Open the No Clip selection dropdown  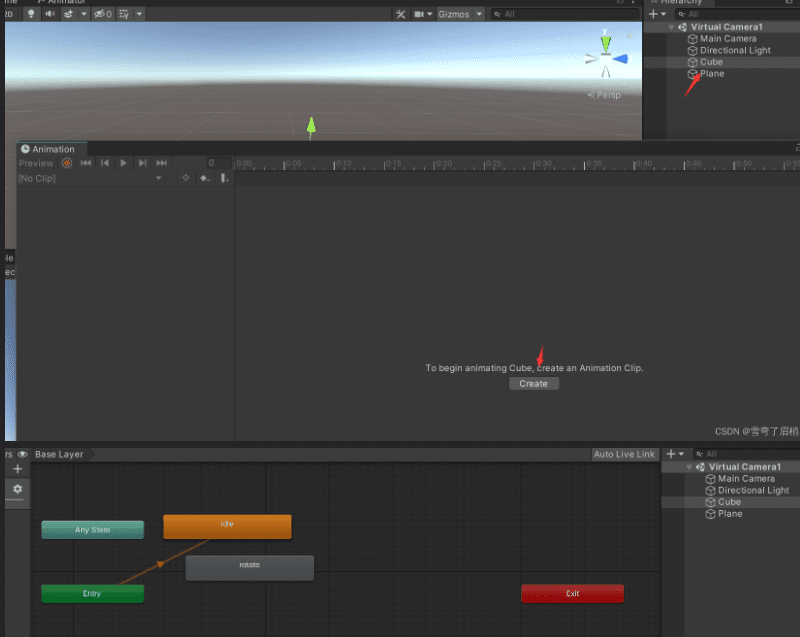[90, 178]
